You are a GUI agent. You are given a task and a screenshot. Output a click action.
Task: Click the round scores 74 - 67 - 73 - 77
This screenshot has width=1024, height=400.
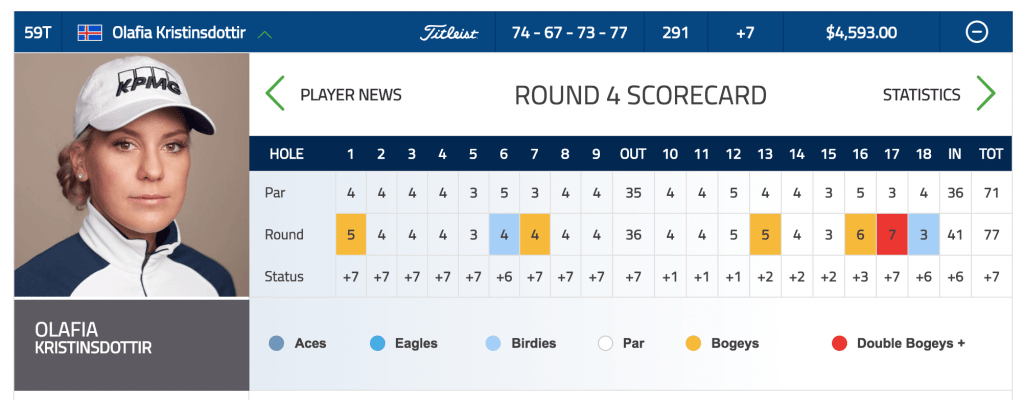click(x=569, y=33)
